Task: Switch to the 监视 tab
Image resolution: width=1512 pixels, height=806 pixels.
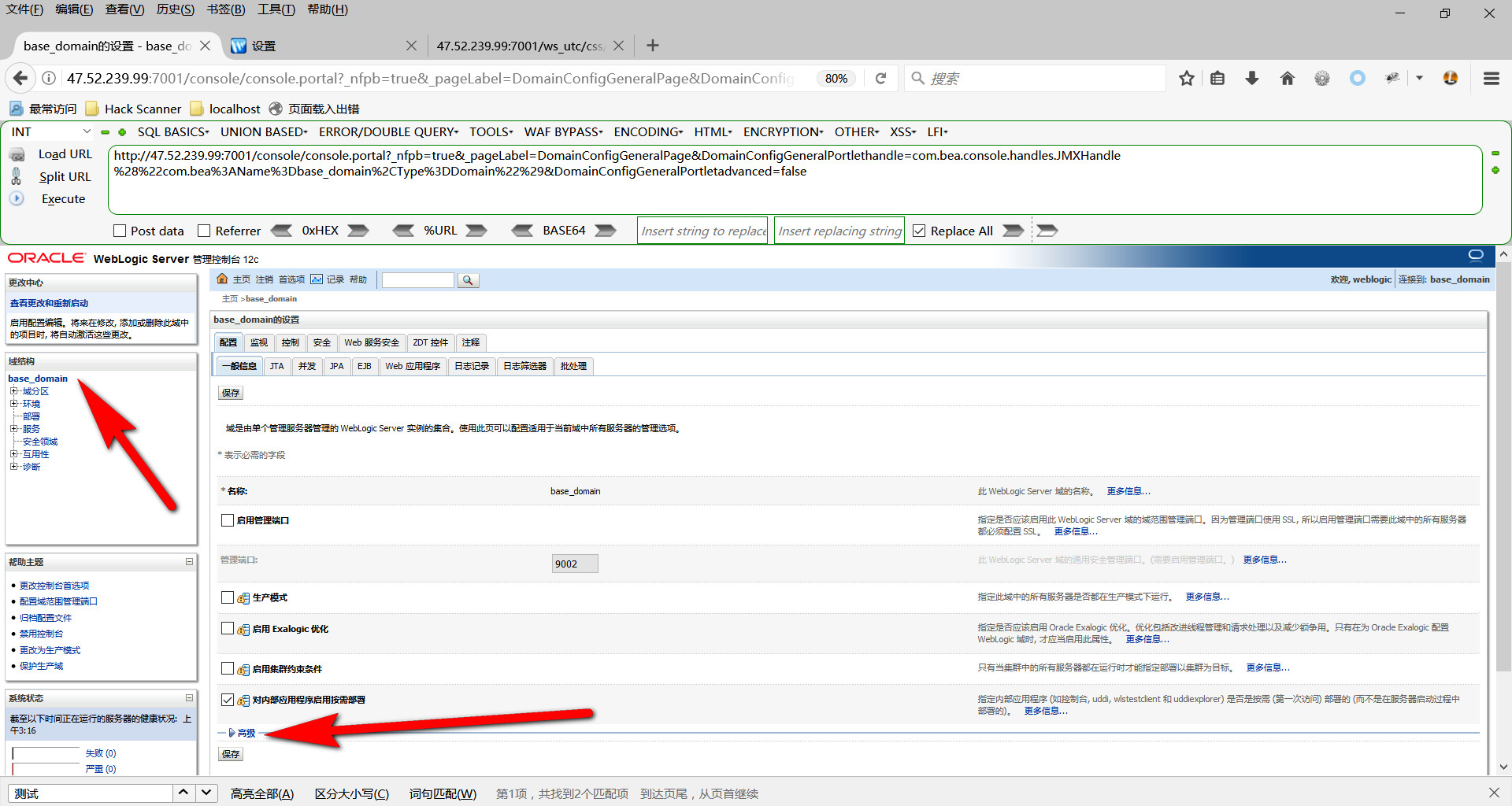Action: pos(259,342)
